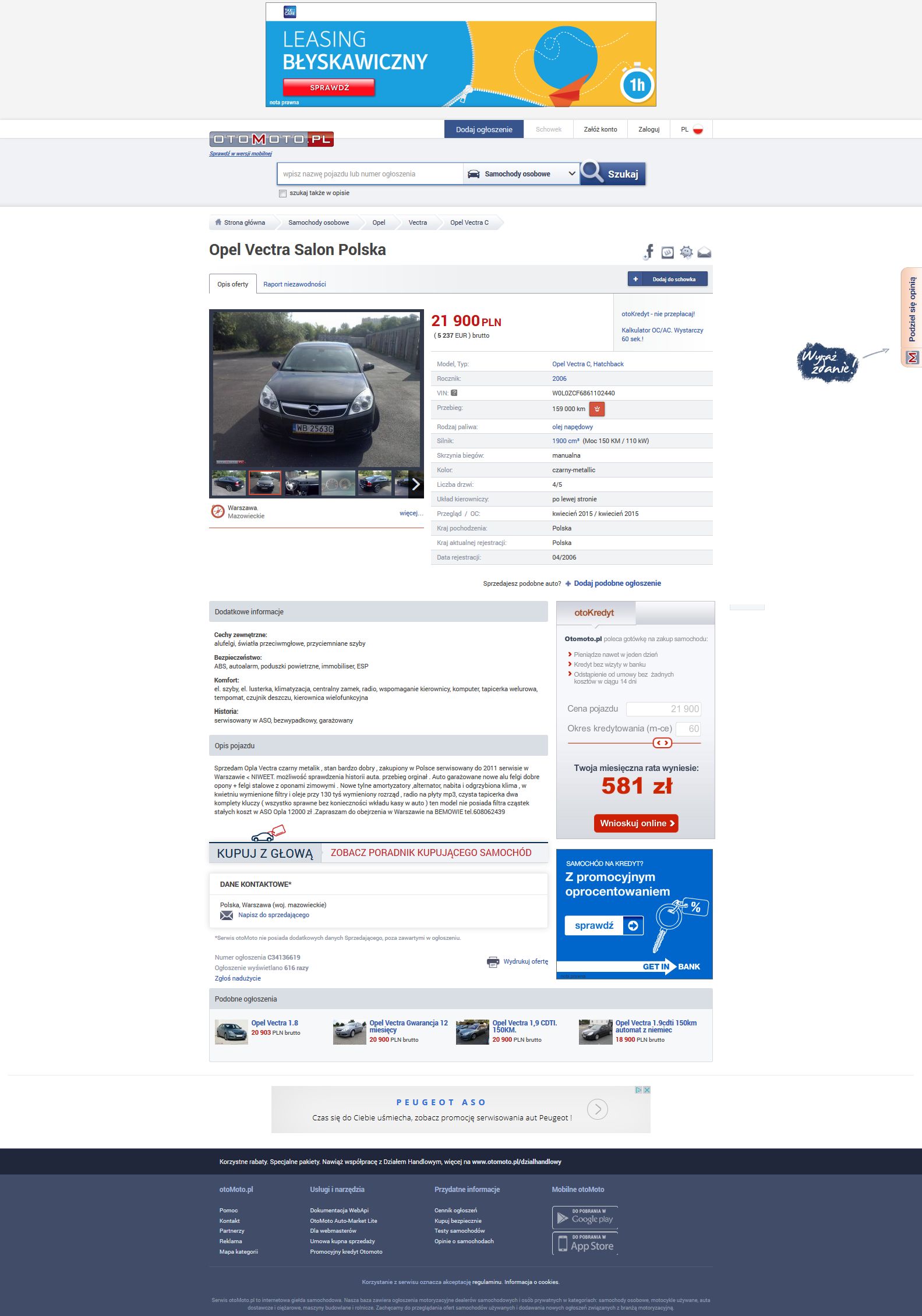Select the first gallery thumbnail
The image size is (922, 1316).
coord(229,483)
